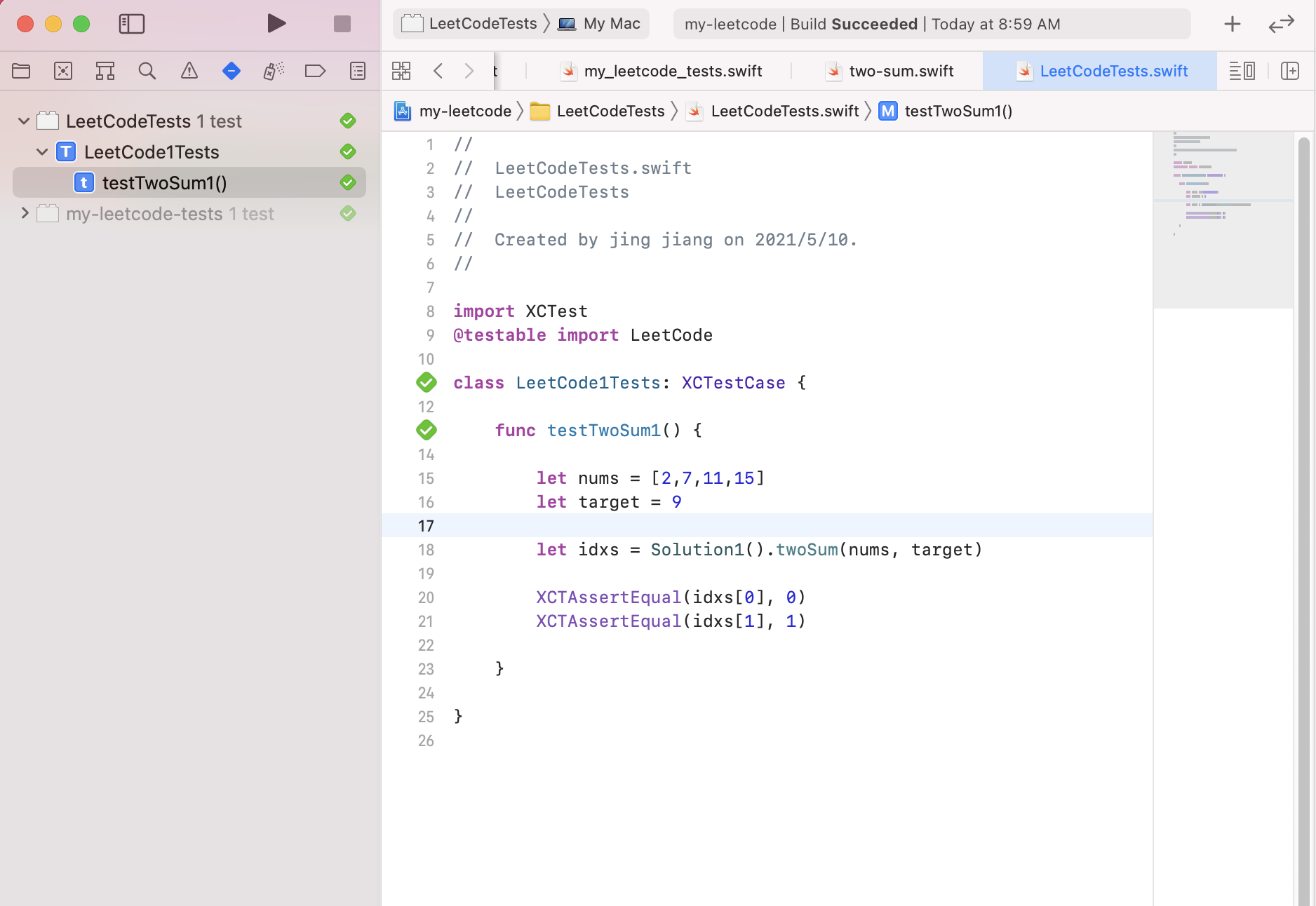1316x906 pixels.
Task: Toggle the code review arrows button
Action: 1282,24
